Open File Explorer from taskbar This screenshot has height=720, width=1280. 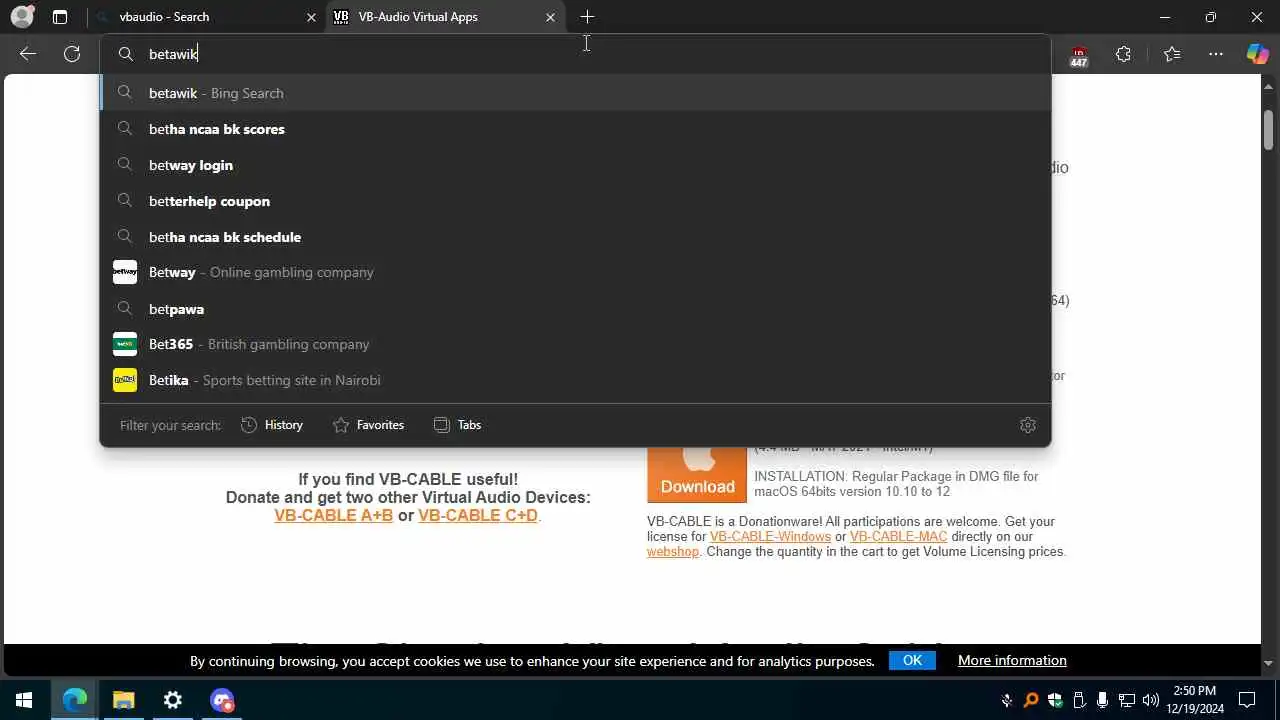pyautogui.click(x=123, y=700)
